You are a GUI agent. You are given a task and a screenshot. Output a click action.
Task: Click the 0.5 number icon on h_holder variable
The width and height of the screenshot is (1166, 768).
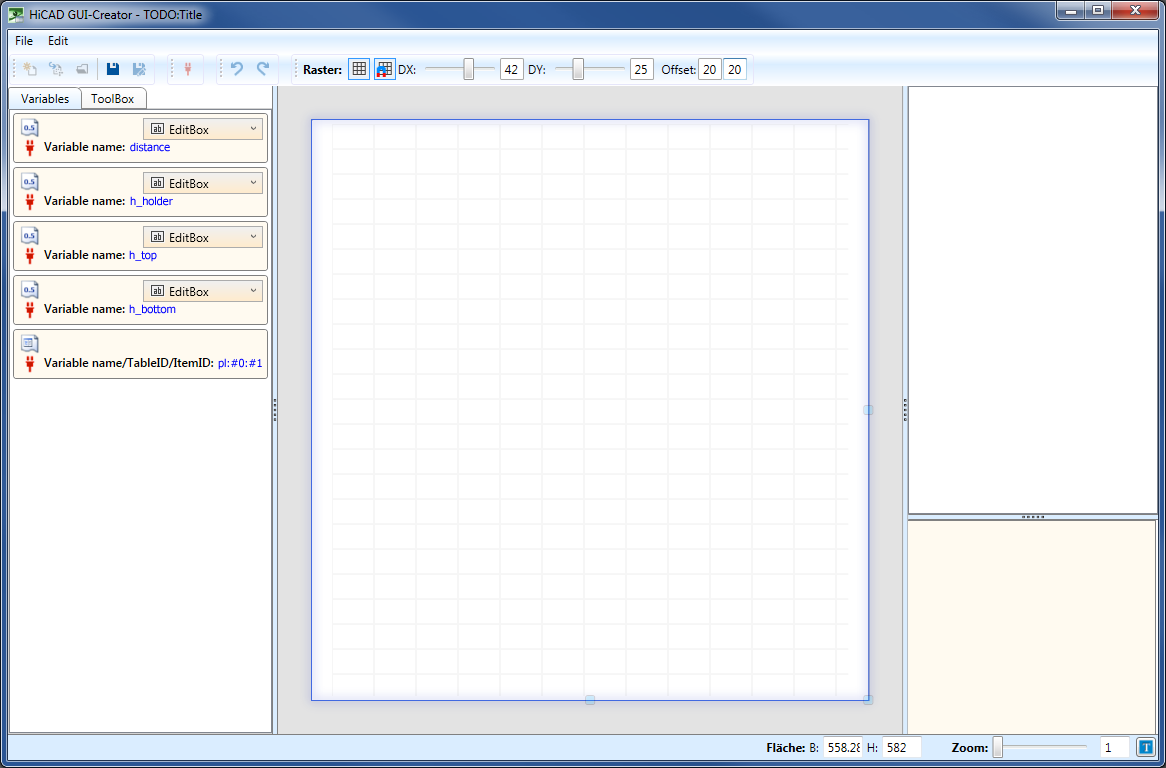(x=30, y=182)
